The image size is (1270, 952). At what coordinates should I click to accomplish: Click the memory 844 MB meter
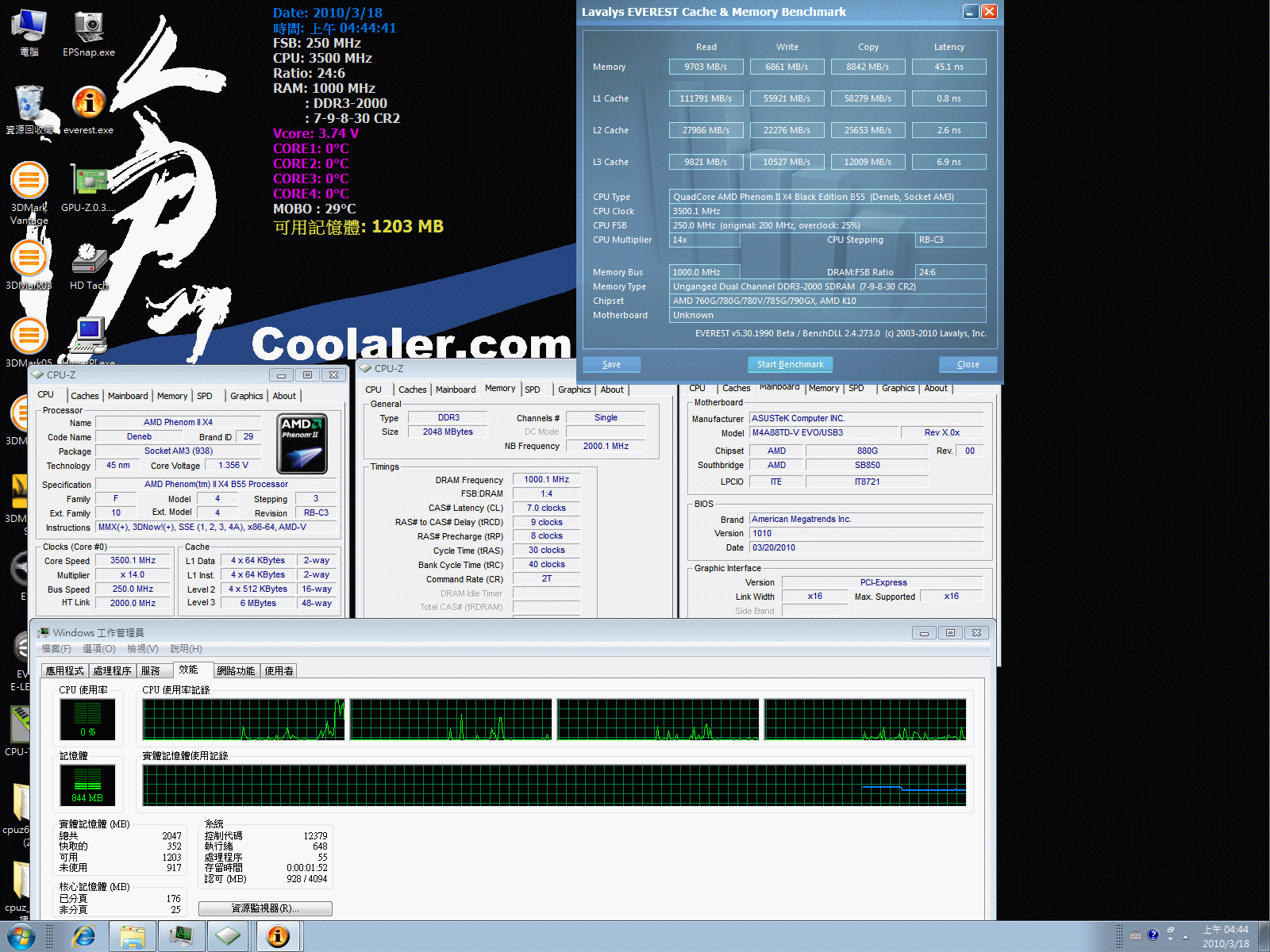tap(87, 785)
